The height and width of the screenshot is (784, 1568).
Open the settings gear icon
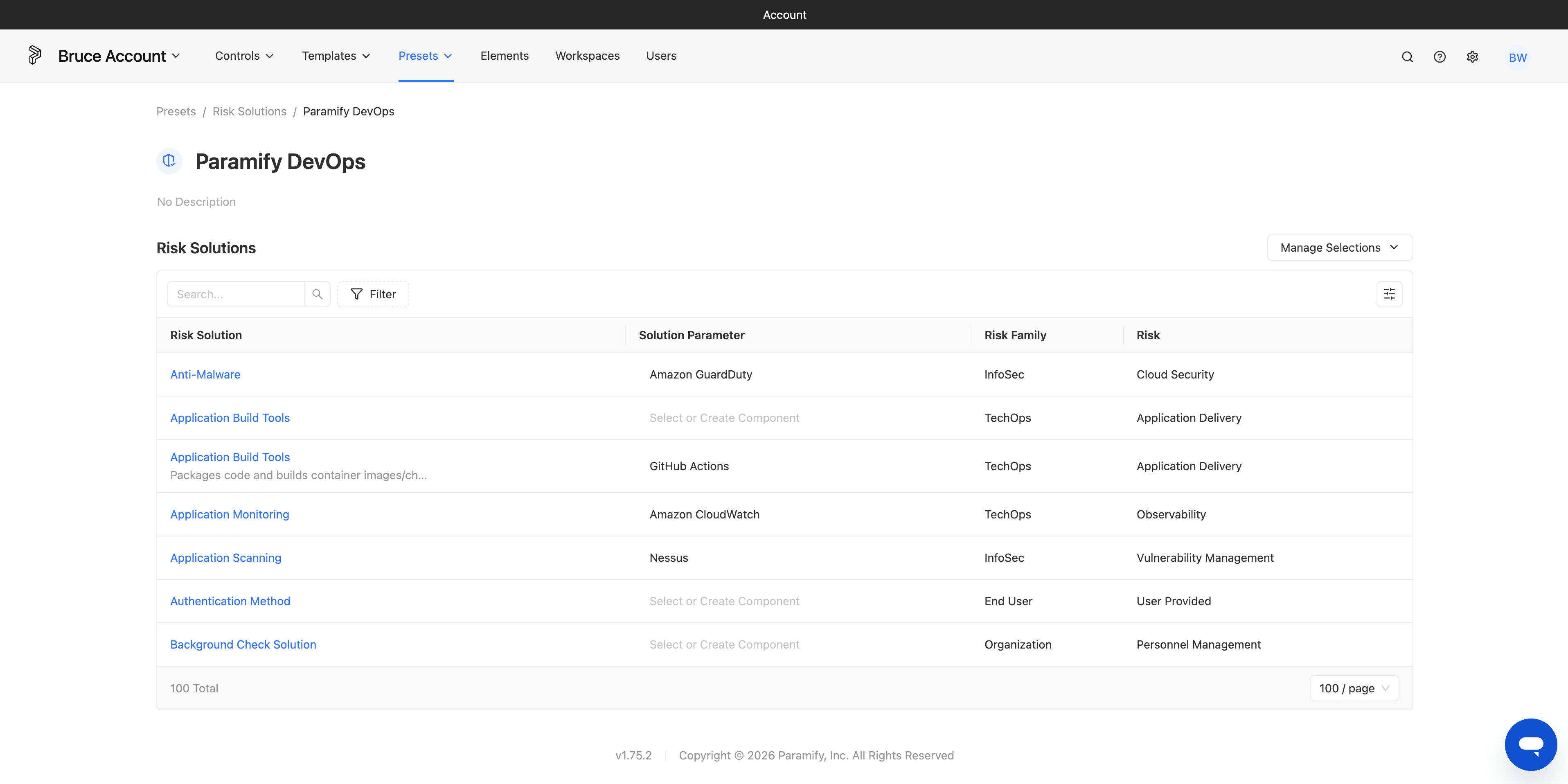pyautogui.click(x=1472, y=56)
